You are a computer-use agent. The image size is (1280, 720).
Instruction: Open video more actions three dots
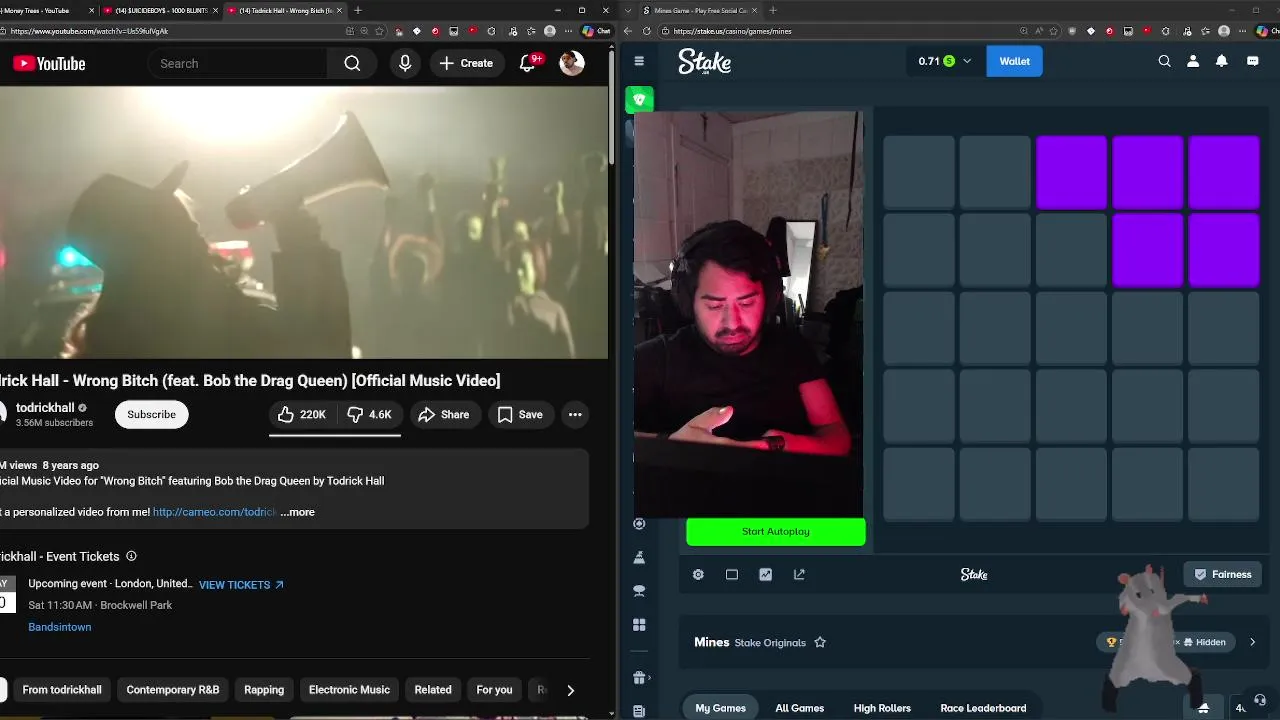click(575, 414)
